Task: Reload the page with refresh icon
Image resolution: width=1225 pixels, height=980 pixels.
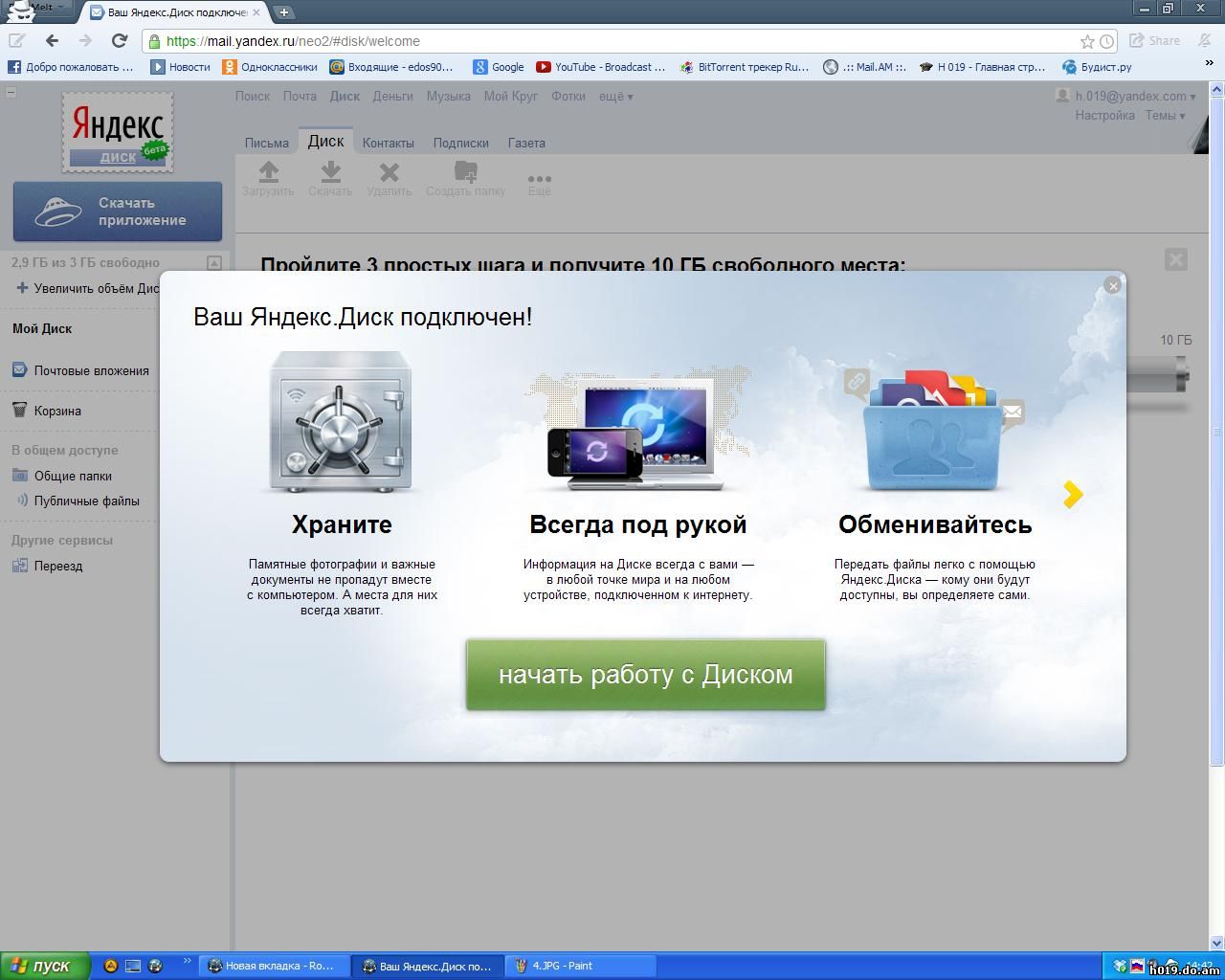Action: click(x=119, y=40)
